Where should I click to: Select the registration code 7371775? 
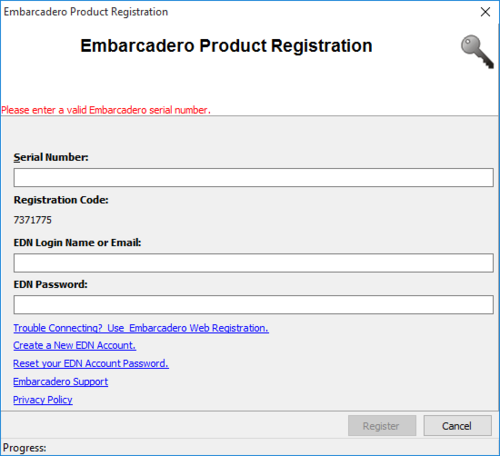(33, 220)
